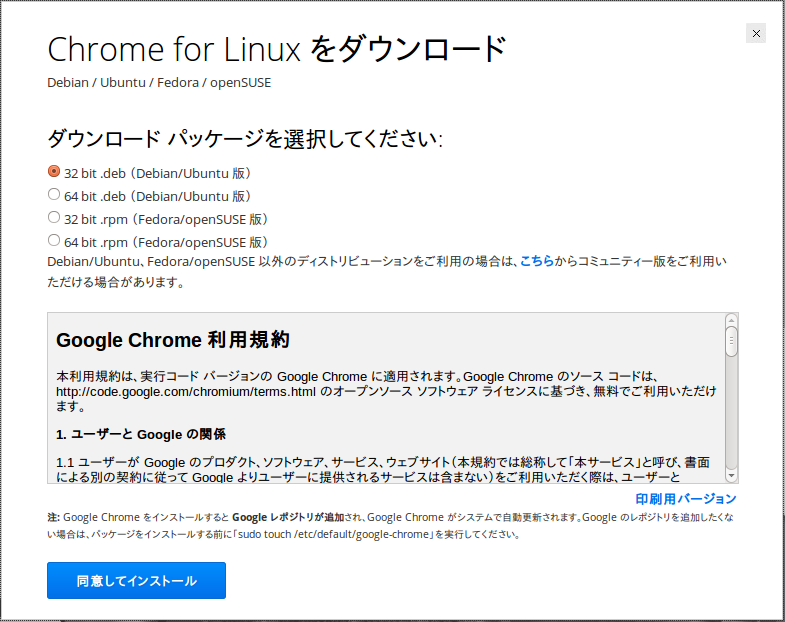Open the こちら community version link
The width and height of the screenshot is (785, 622).
point(536,261)
